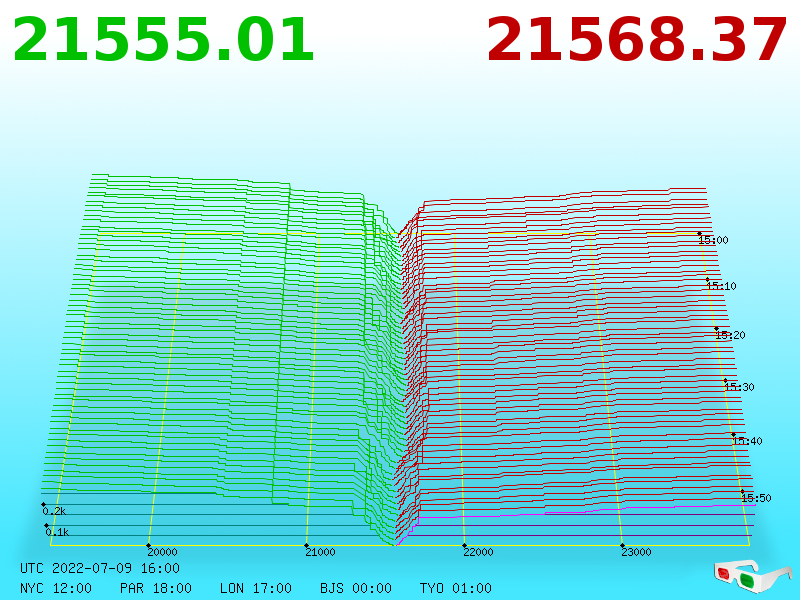
Task: Click the red ask price 21568.37
Action: tap(636, 40)
